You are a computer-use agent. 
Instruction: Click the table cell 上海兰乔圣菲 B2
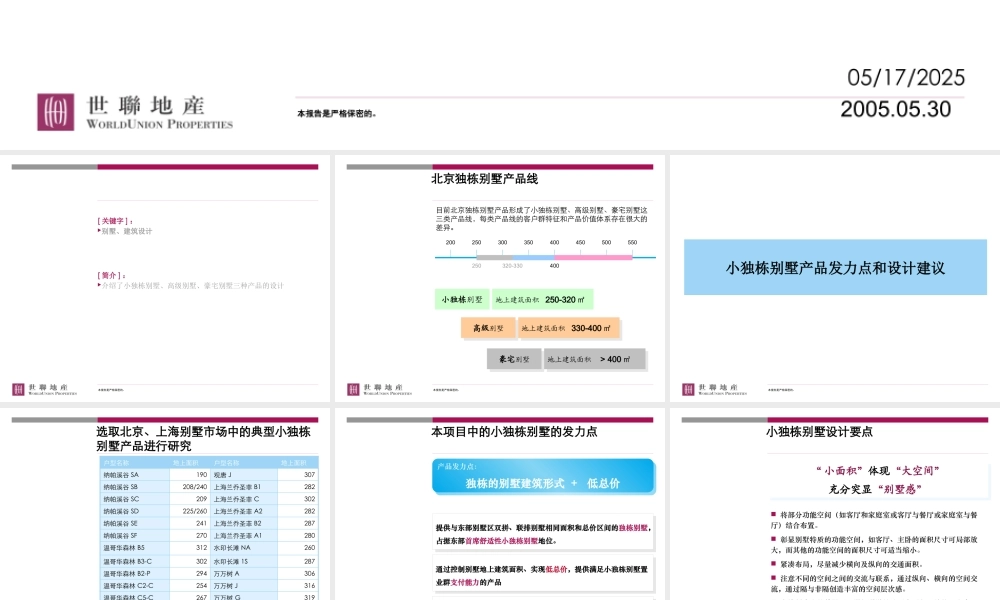coord(244,523)
